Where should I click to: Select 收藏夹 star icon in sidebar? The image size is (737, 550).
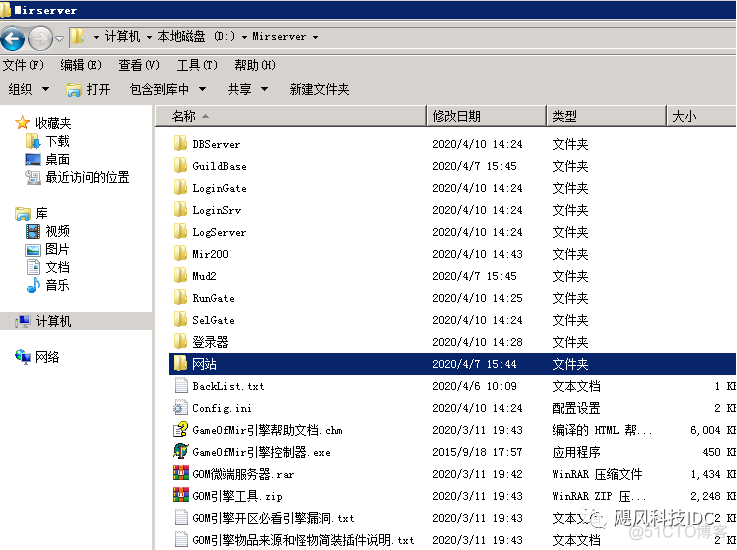pos(22,123)
